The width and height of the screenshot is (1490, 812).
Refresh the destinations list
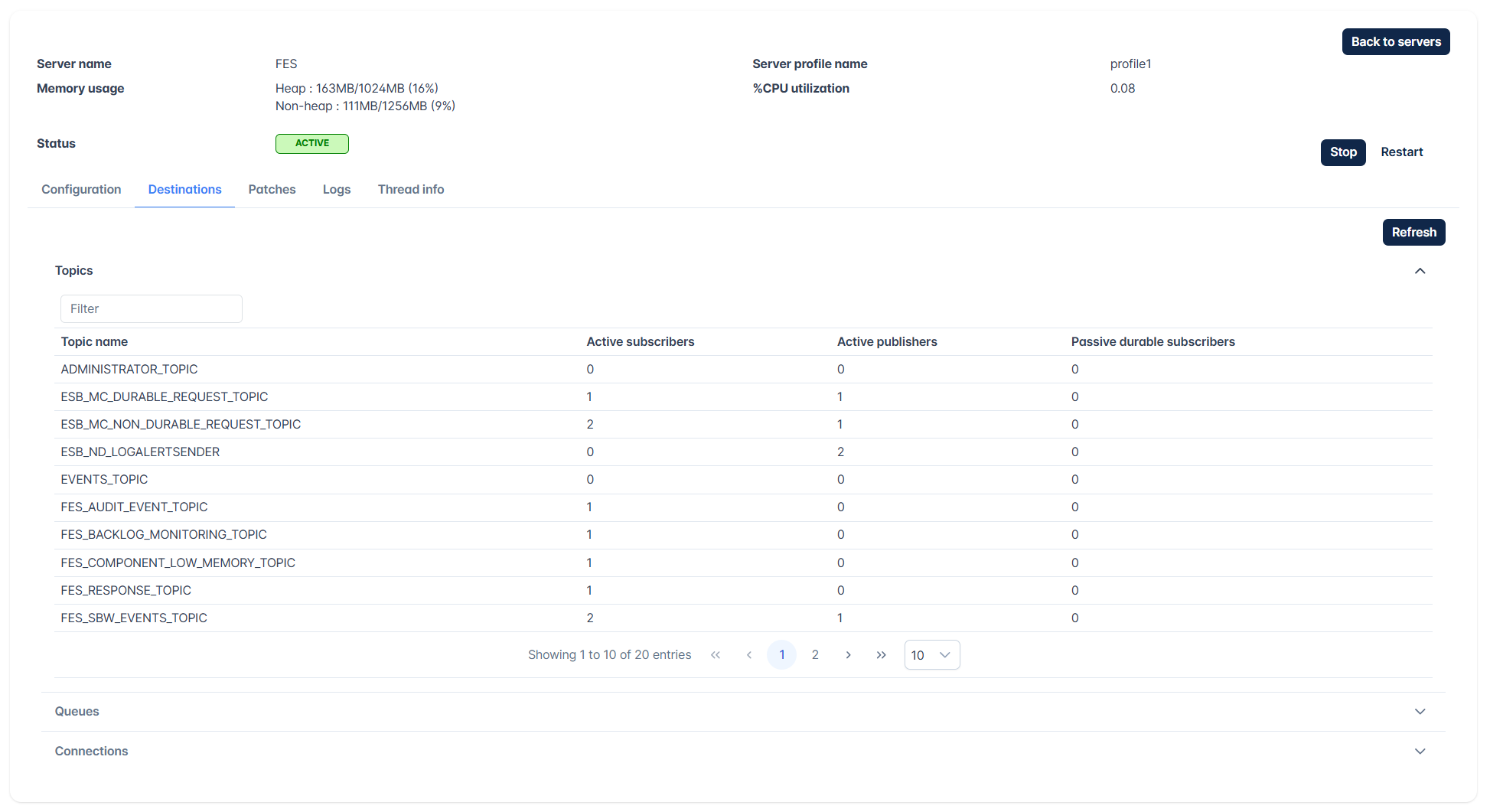[x=1413, y=233]
